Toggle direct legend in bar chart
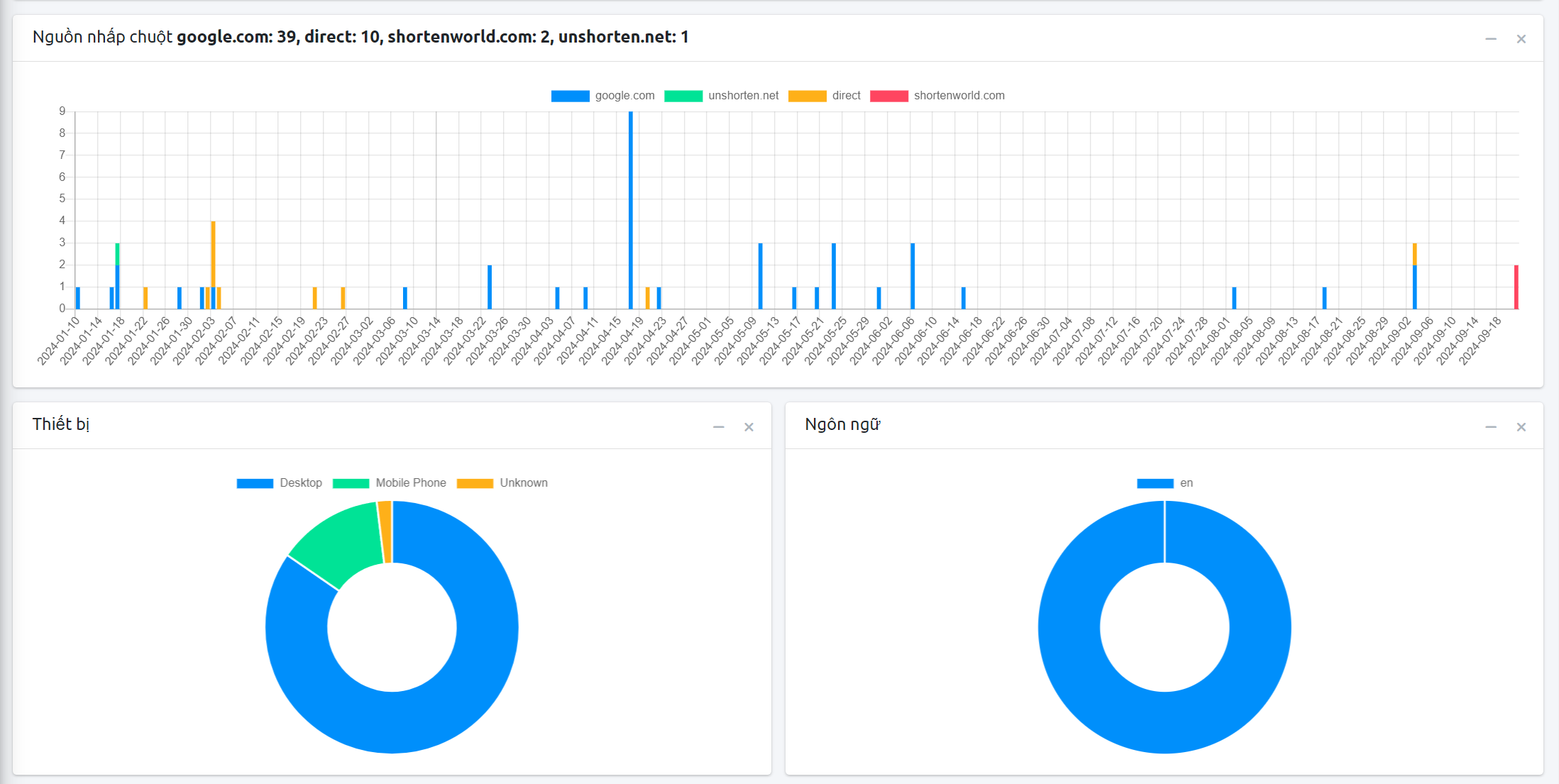Screen dimensions: 1559x784 [824, 96]
